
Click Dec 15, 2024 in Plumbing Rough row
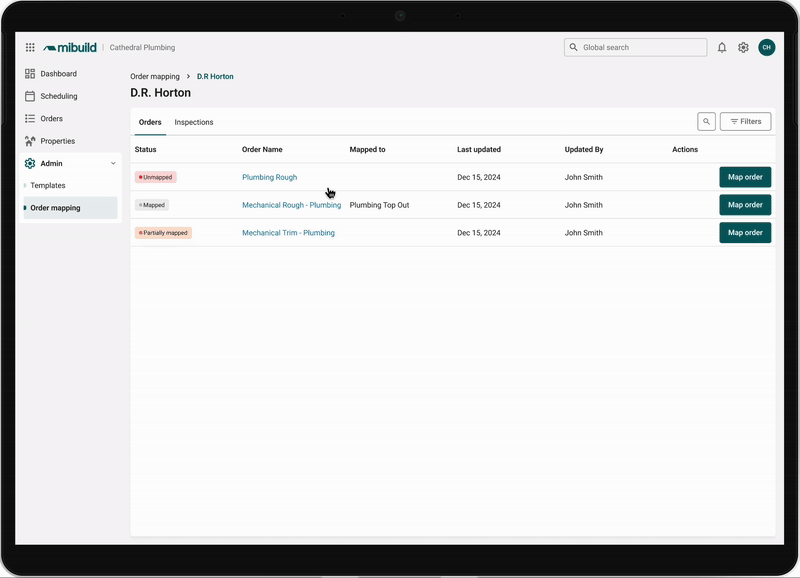(479, 177)
